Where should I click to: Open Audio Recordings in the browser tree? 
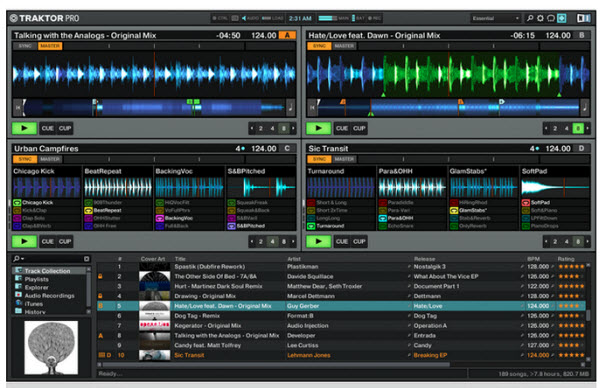pos(49,295)
